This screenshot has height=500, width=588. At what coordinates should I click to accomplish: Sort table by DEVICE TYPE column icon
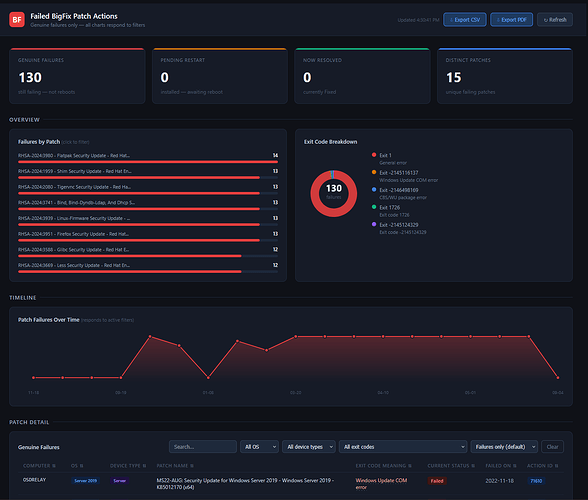pos(144,466)
